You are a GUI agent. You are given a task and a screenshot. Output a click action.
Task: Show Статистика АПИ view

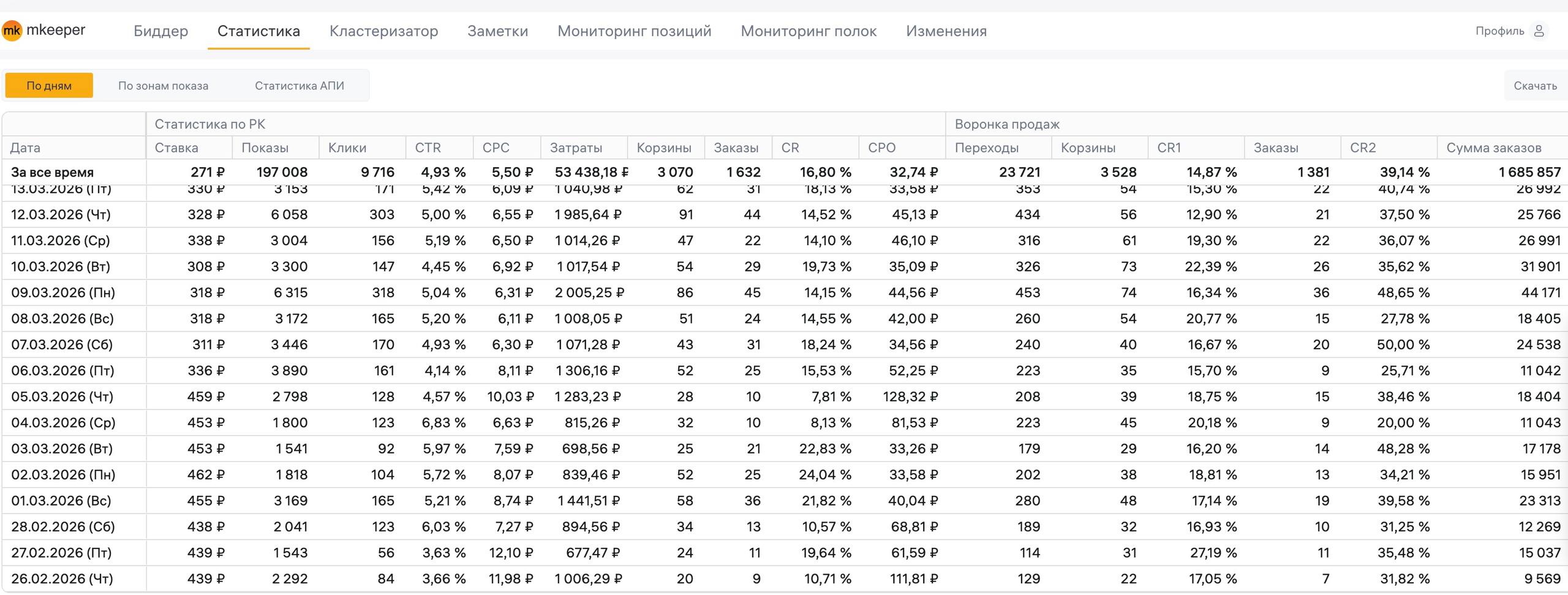299,86
